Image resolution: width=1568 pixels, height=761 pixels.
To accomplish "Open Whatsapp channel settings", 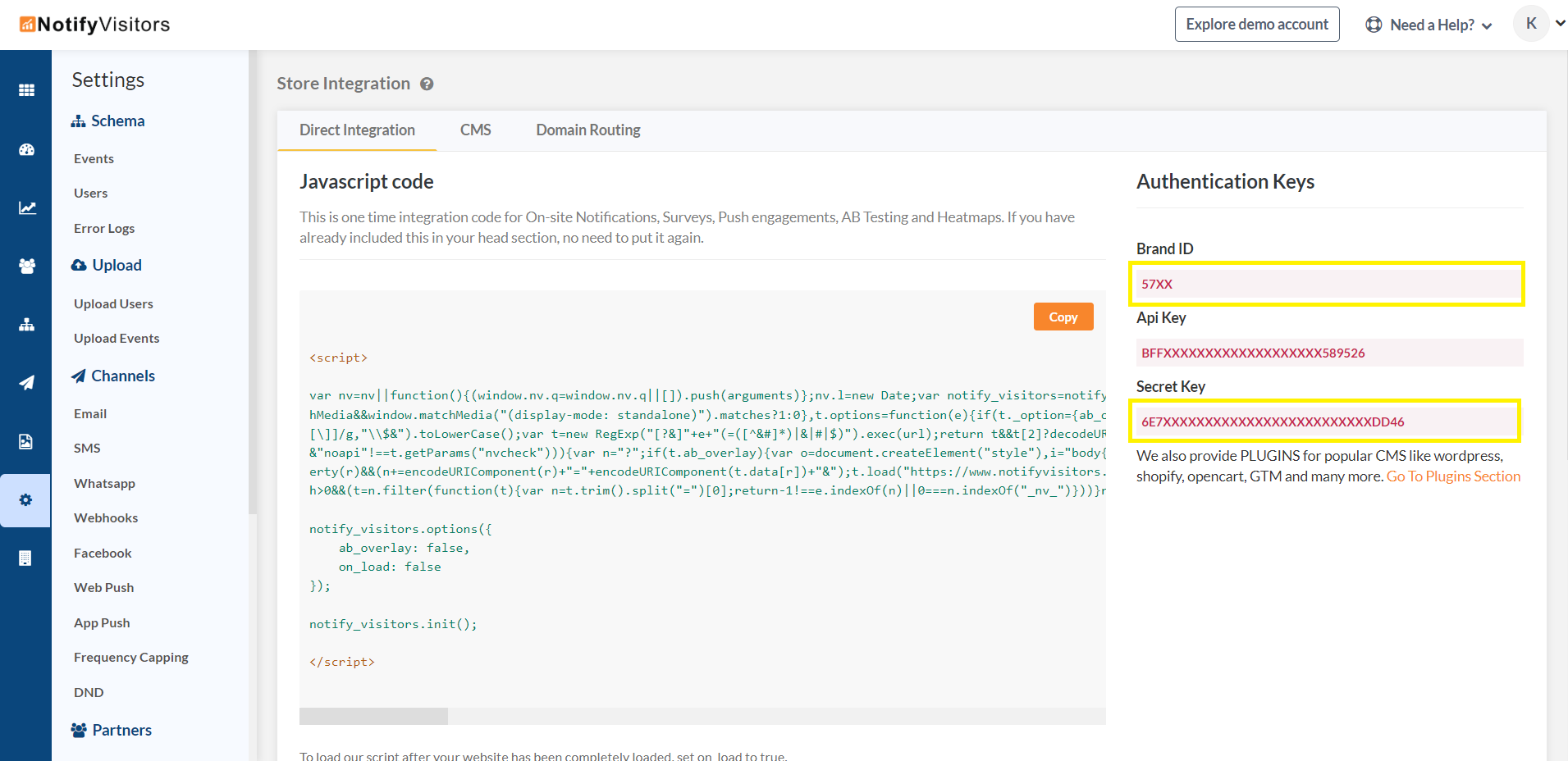I will (104, 484).
